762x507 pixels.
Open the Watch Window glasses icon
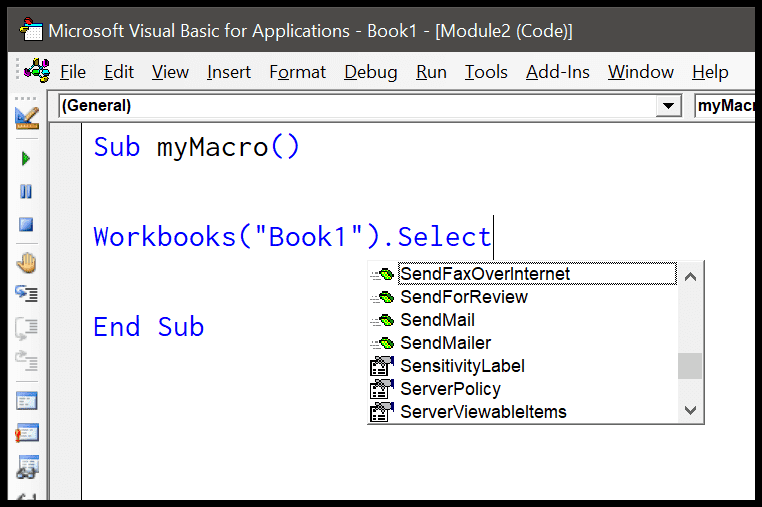click(27, 467)
